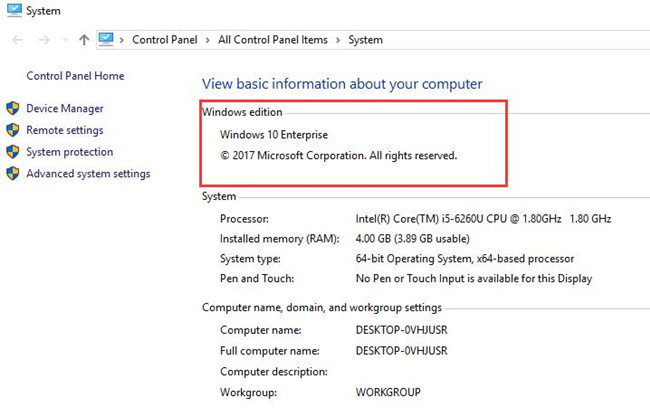Click Computer name, domain, and workgroup settings header

tap(322, 307)
